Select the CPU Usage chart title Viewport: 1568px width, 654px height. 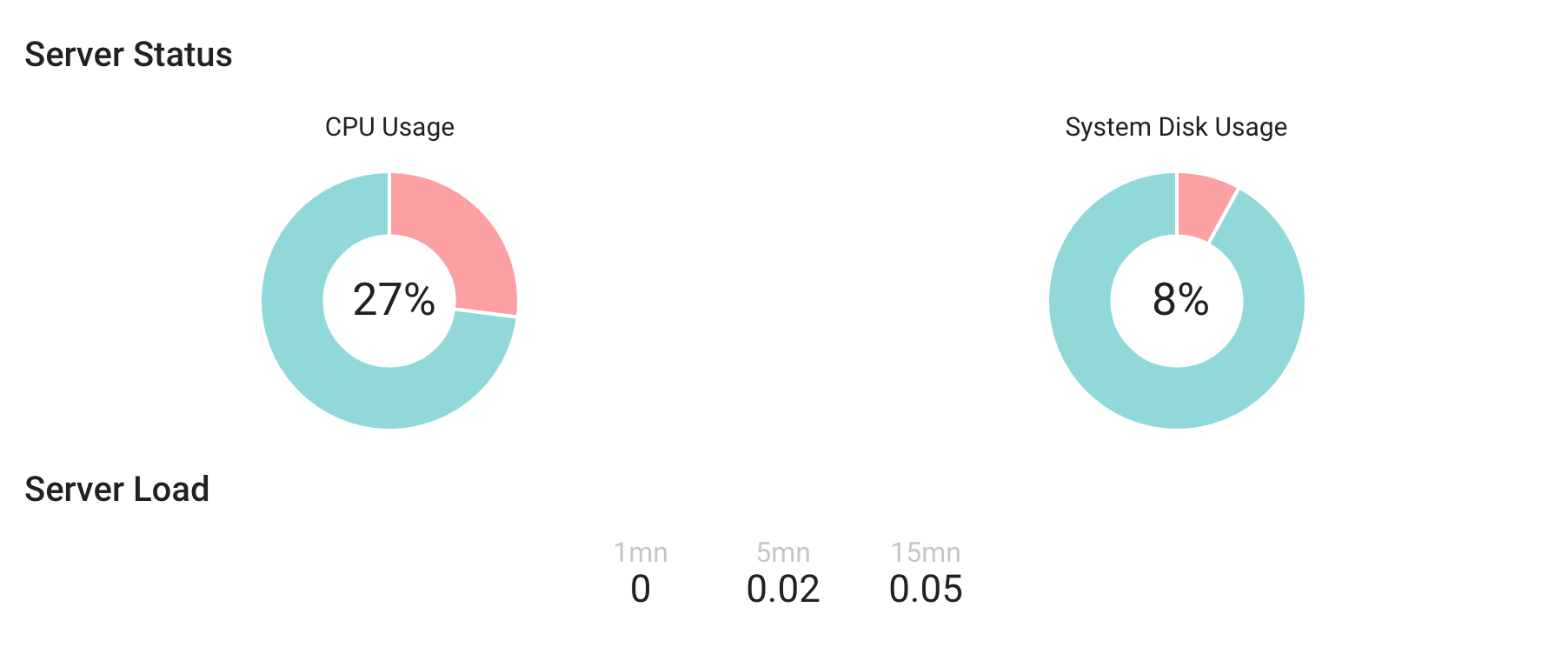click(x=389, y=127)
